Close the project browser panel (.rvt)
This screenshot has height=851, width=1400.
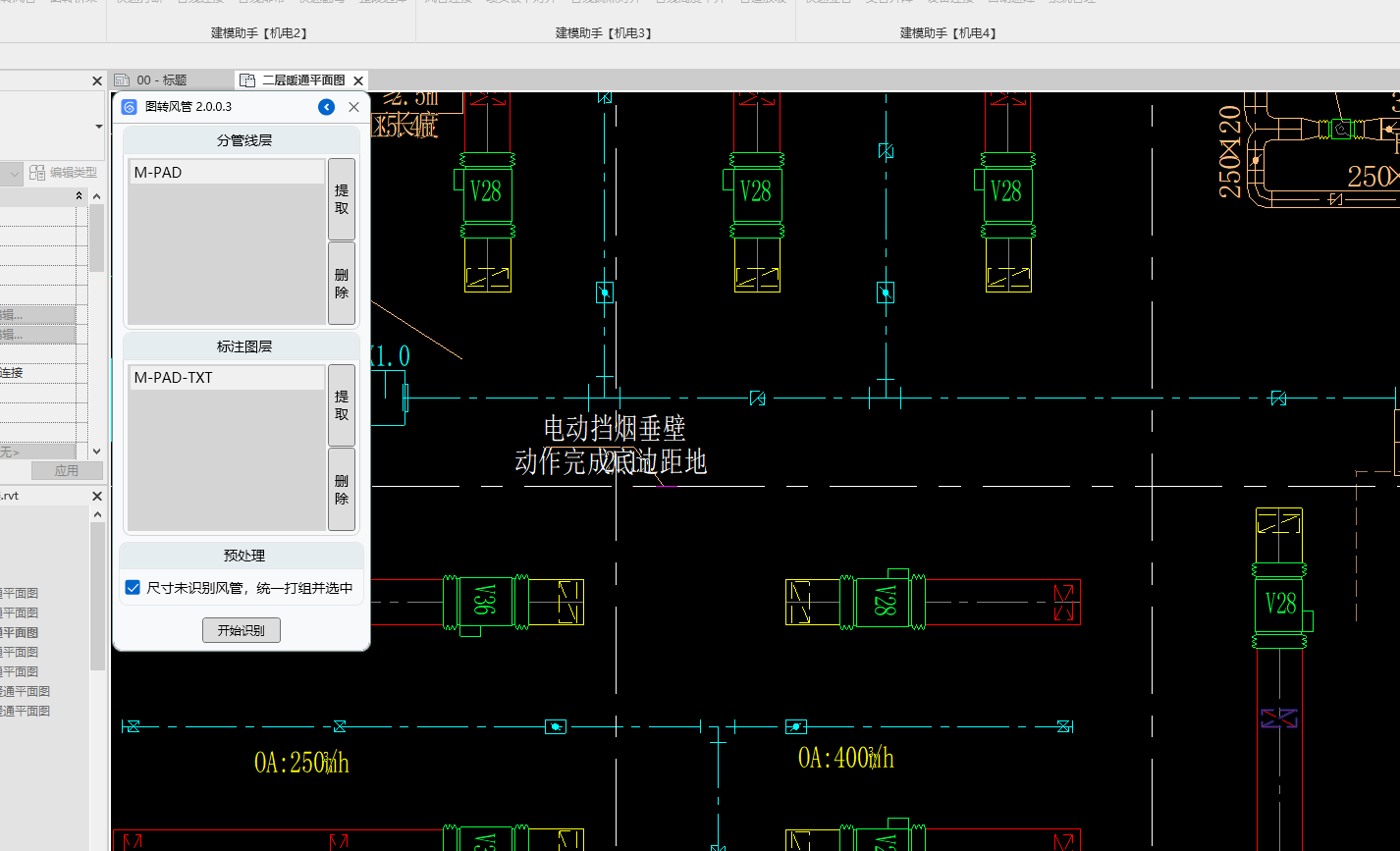pos(97,496)
